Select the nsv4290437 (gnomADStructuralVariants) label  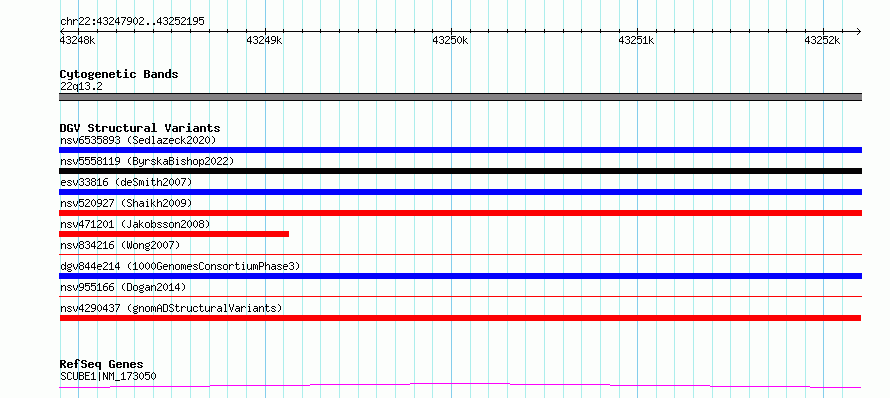pyautogui.click(x=171, y=308)
